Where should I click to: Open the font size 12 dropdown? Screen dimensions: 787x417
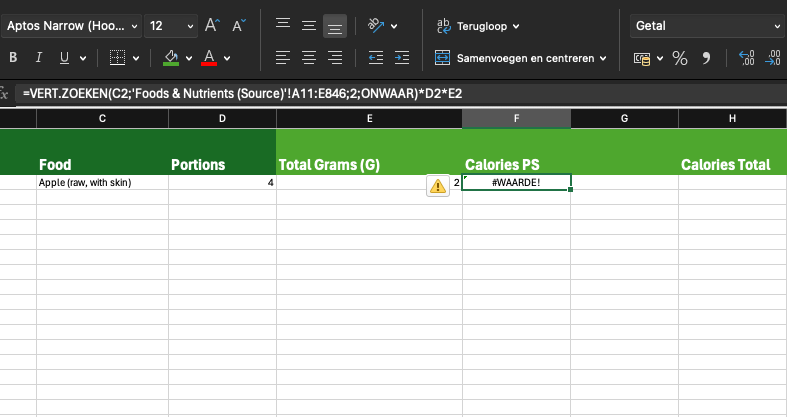[x=171, y=26]
